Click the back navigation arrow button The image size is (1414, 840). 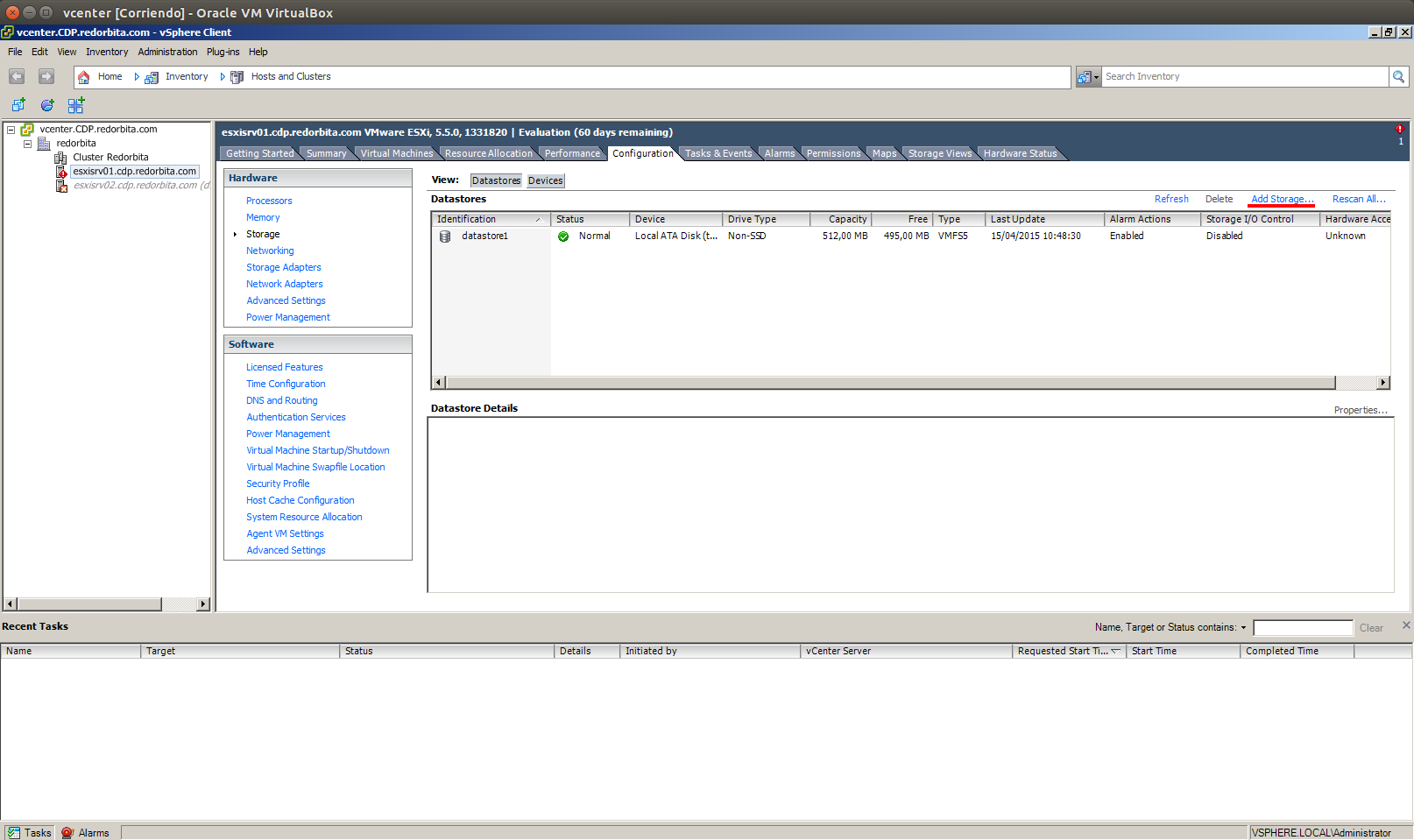(17, 77)
